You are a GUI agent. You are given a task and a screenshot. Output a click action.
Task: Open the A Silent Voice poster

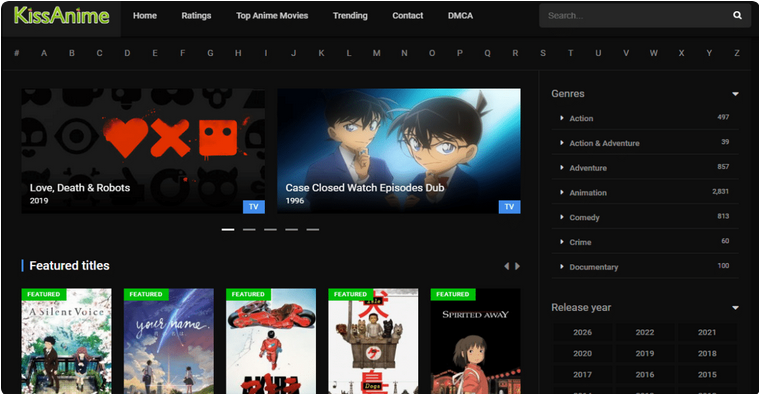[x=66, y=341]
